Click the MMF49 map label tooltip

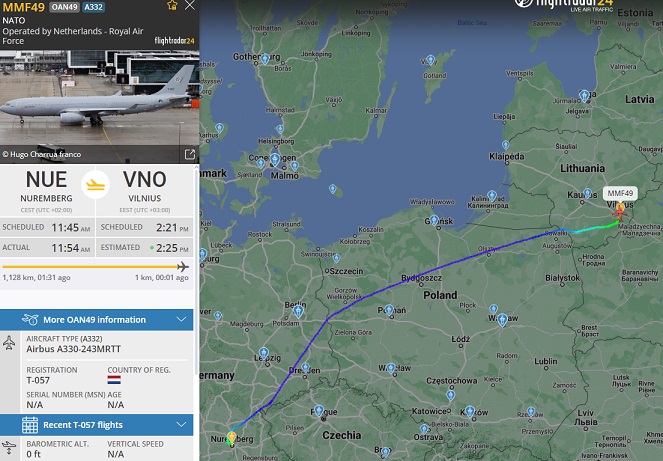tap(620, 193)
